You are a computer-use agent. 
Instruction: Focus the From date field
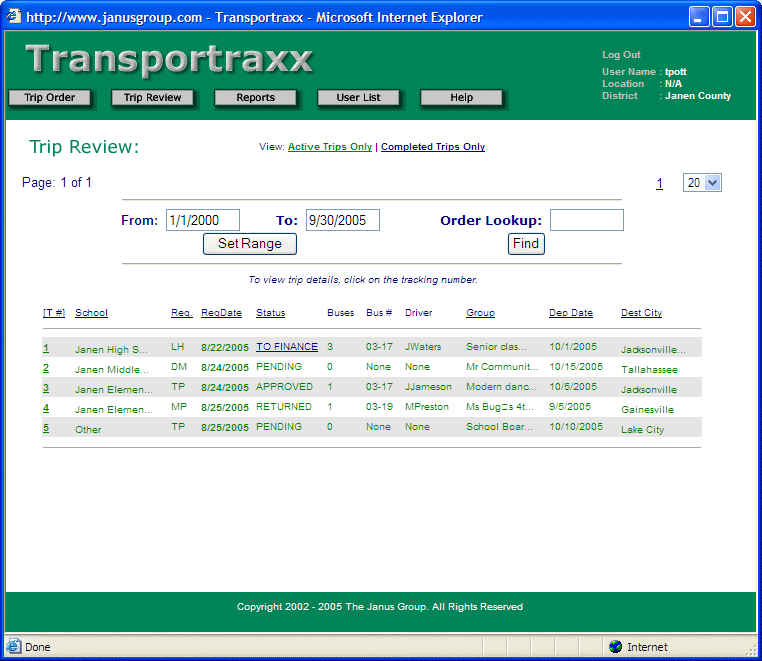[203, 220]
